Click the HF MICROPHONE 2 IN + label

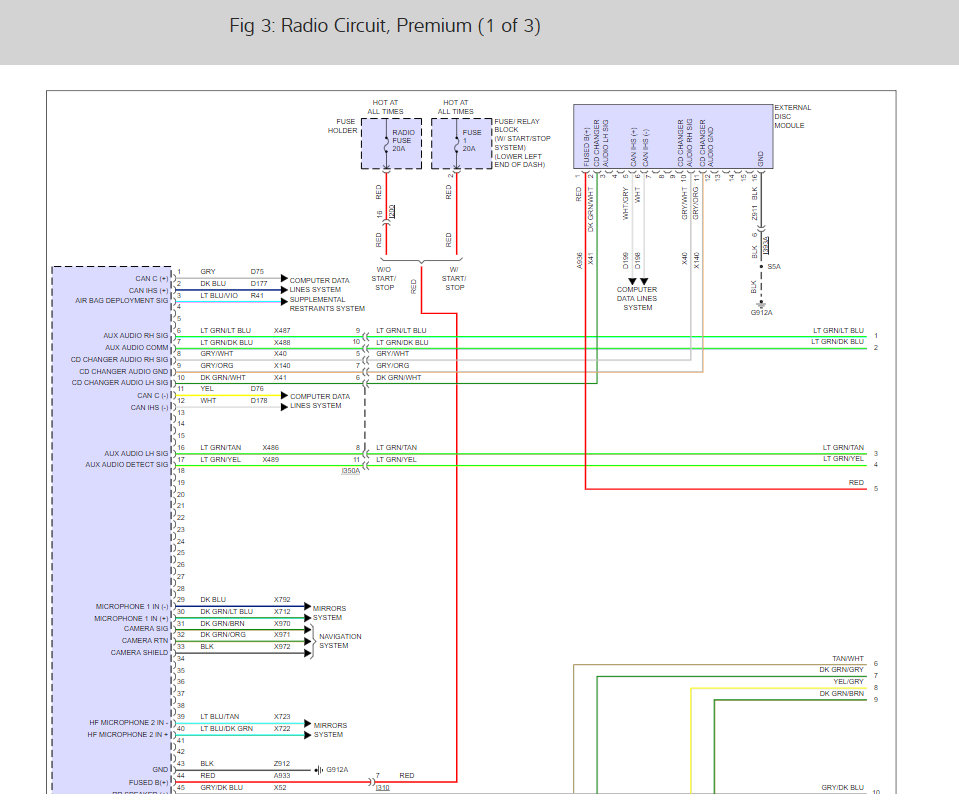127,734
